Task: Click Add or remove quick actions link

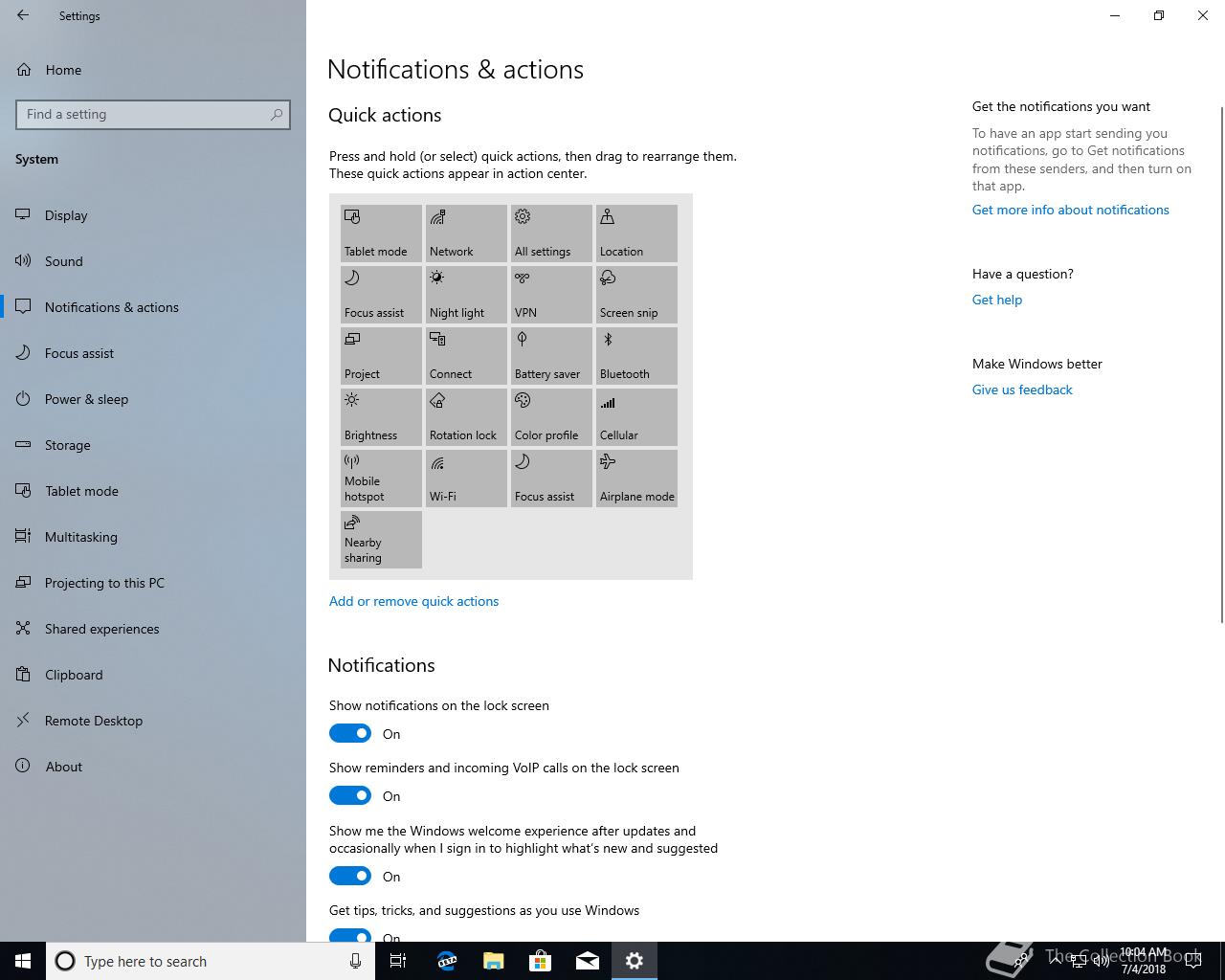Action: coord(413,601)
